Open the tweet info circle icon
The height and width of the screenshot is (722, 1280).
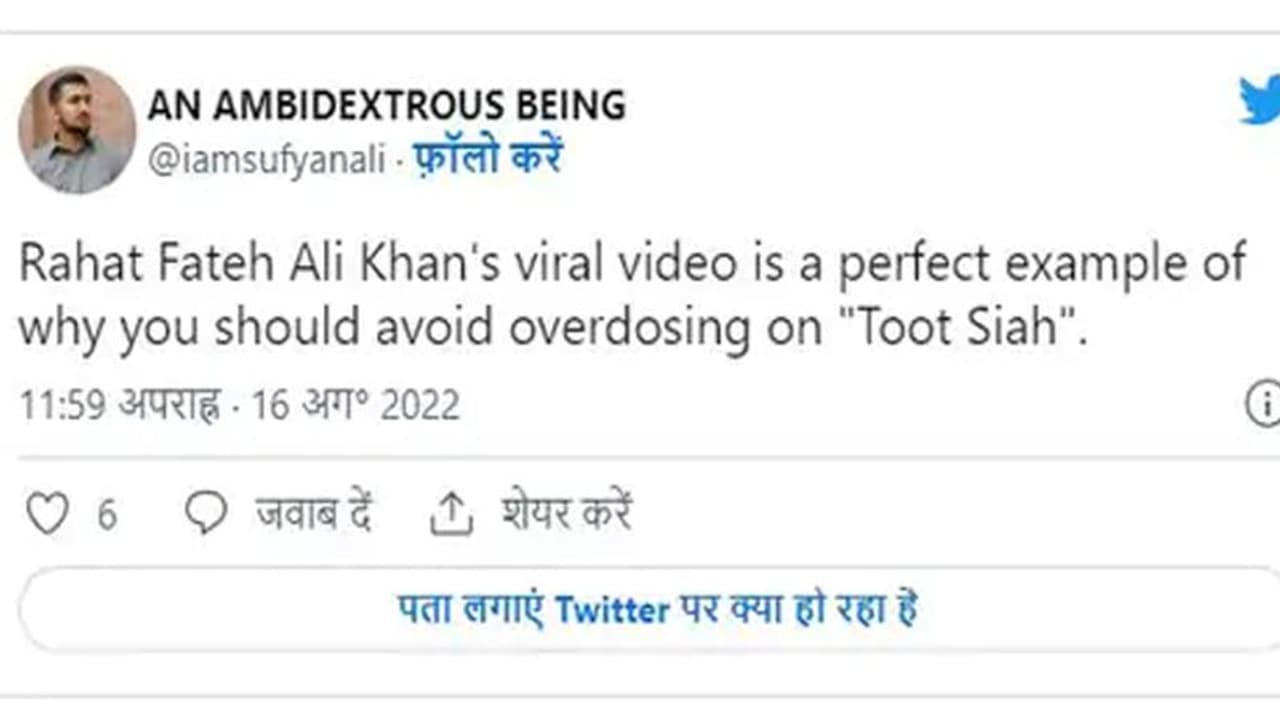coord(1264,406)
